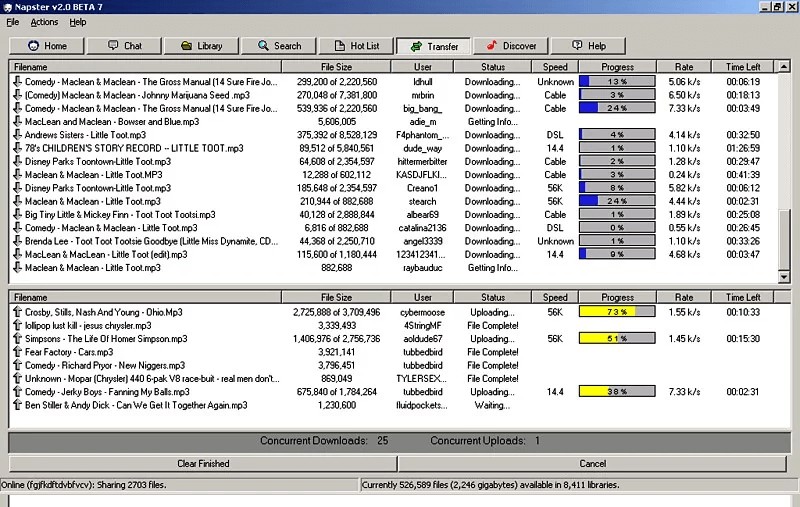Click the Cancel button
This screenshot has width=800, height=507.
[x=592, y=464]
